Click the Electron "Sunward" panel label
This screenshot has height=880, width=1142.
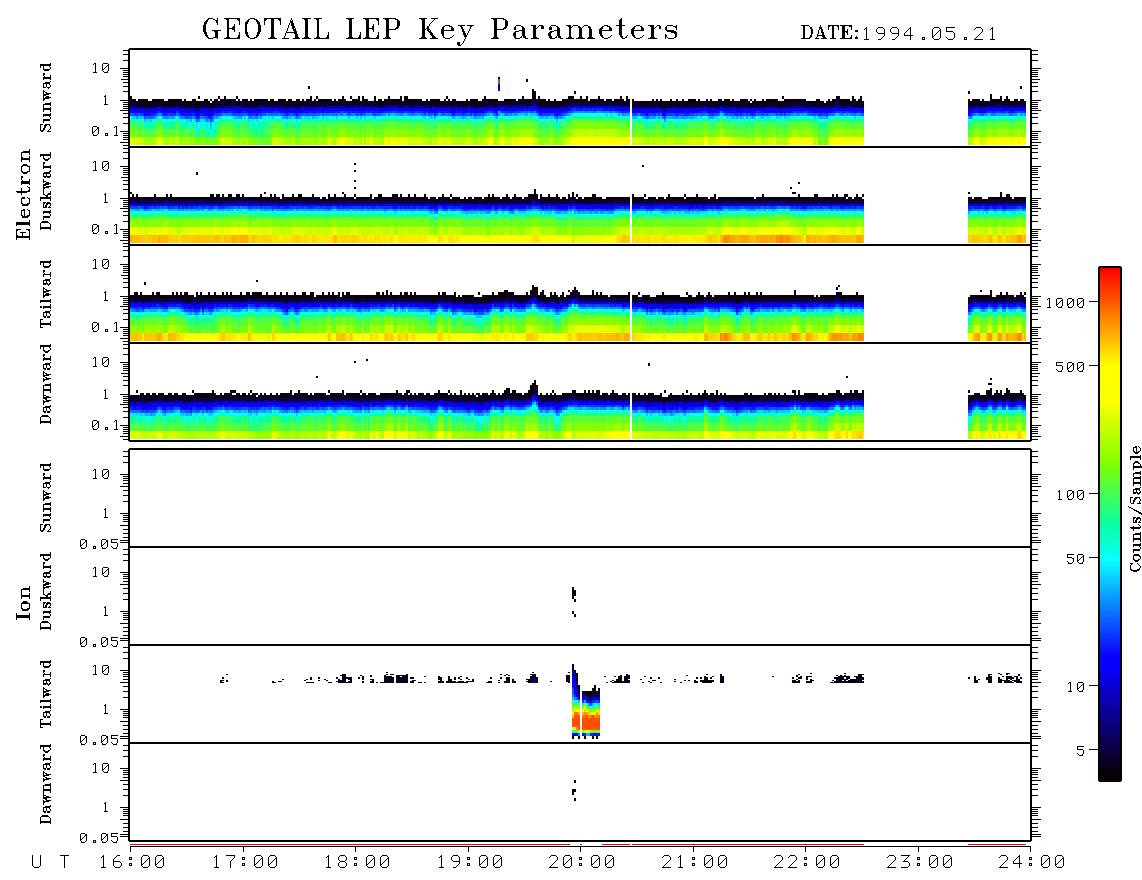(x=46, y=98)
